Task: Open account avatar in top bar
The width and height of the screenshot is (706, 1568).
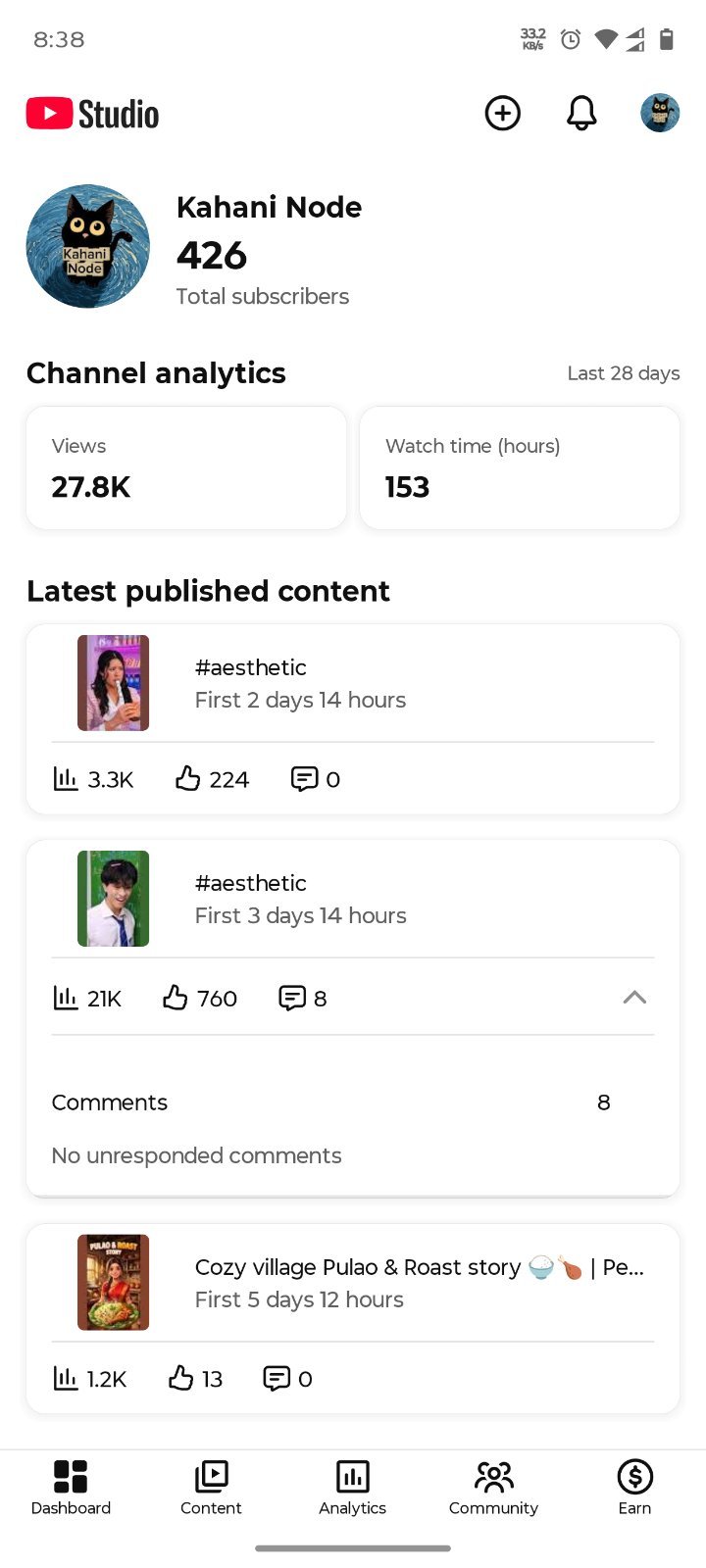Action: [660, 114]
